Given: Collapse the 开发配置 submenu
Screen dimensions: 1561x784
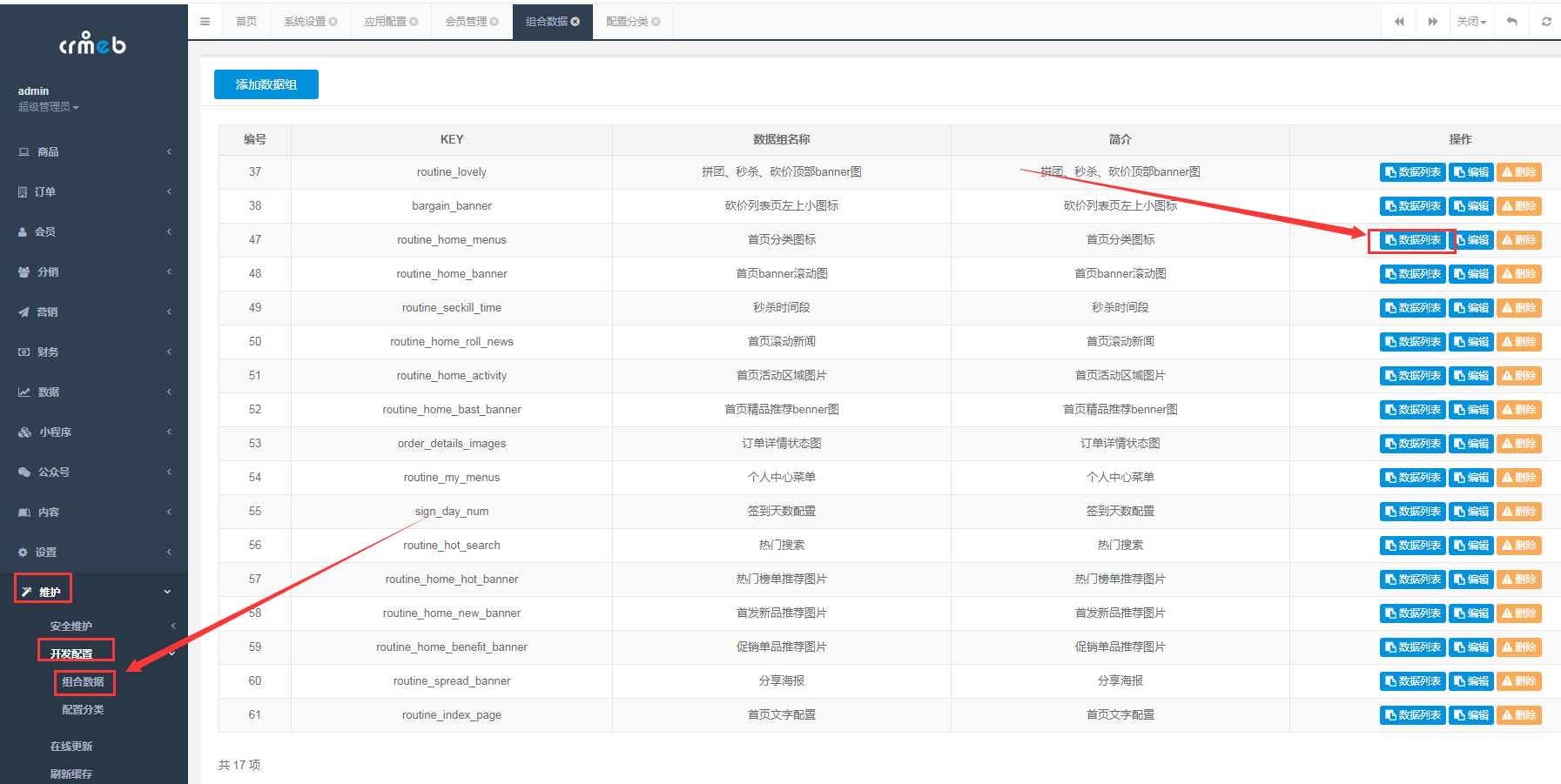Looking at the screenshot, I should (x=94, y=653).
